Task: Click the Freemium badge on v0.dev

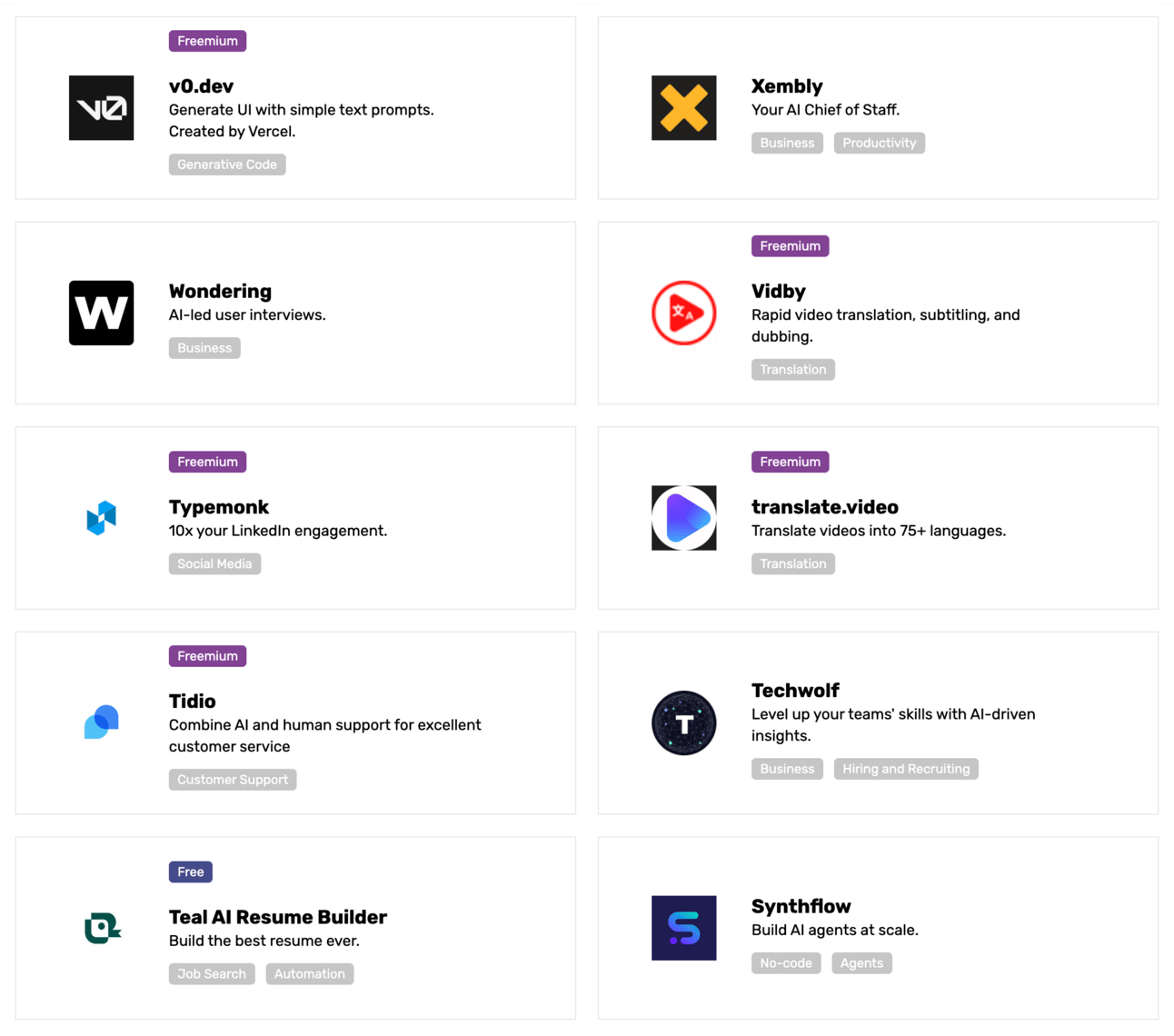Action: click(207, 41)
